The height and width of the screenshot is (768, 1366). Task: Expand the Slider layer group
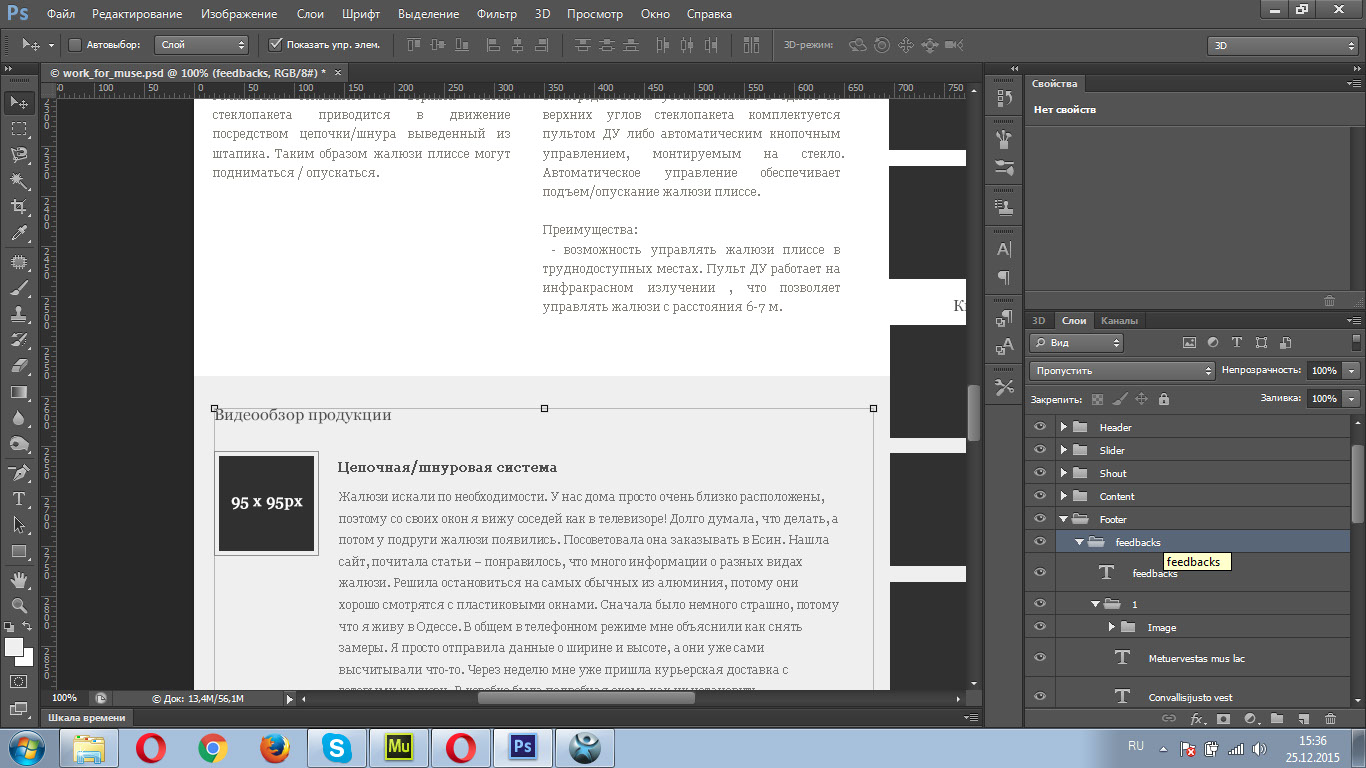point(1064,450)
